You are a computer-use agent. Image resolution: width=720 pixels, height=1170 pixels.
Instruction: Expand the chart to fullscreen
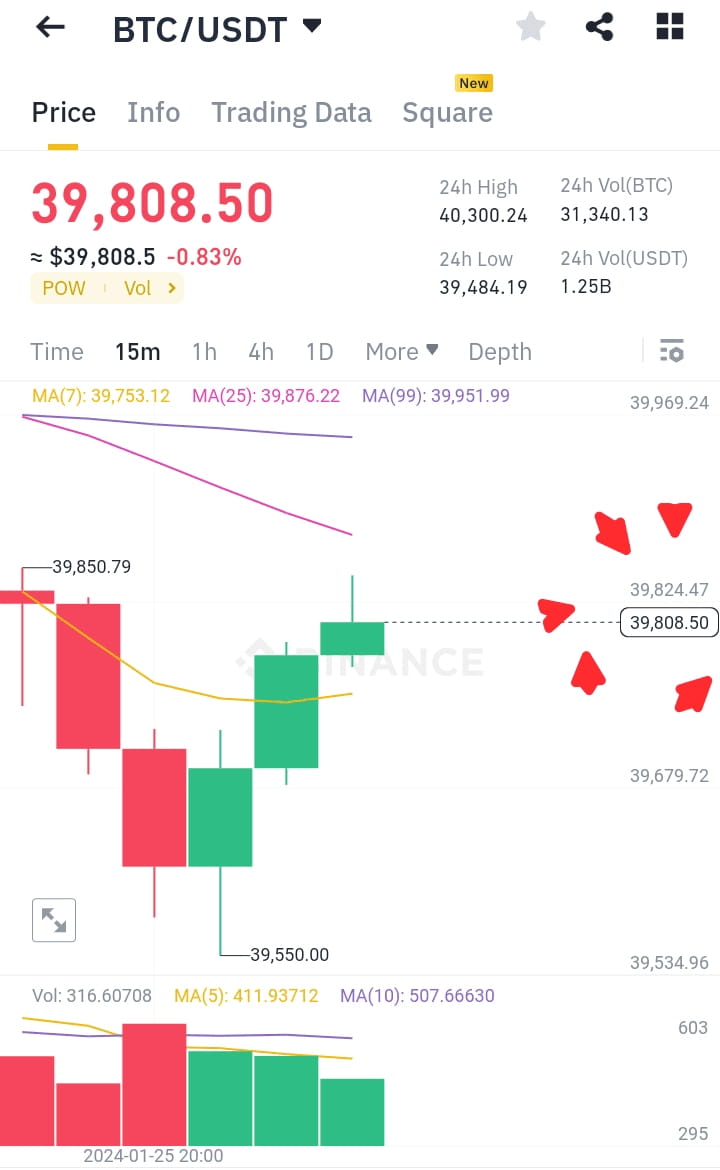point(53,920)
